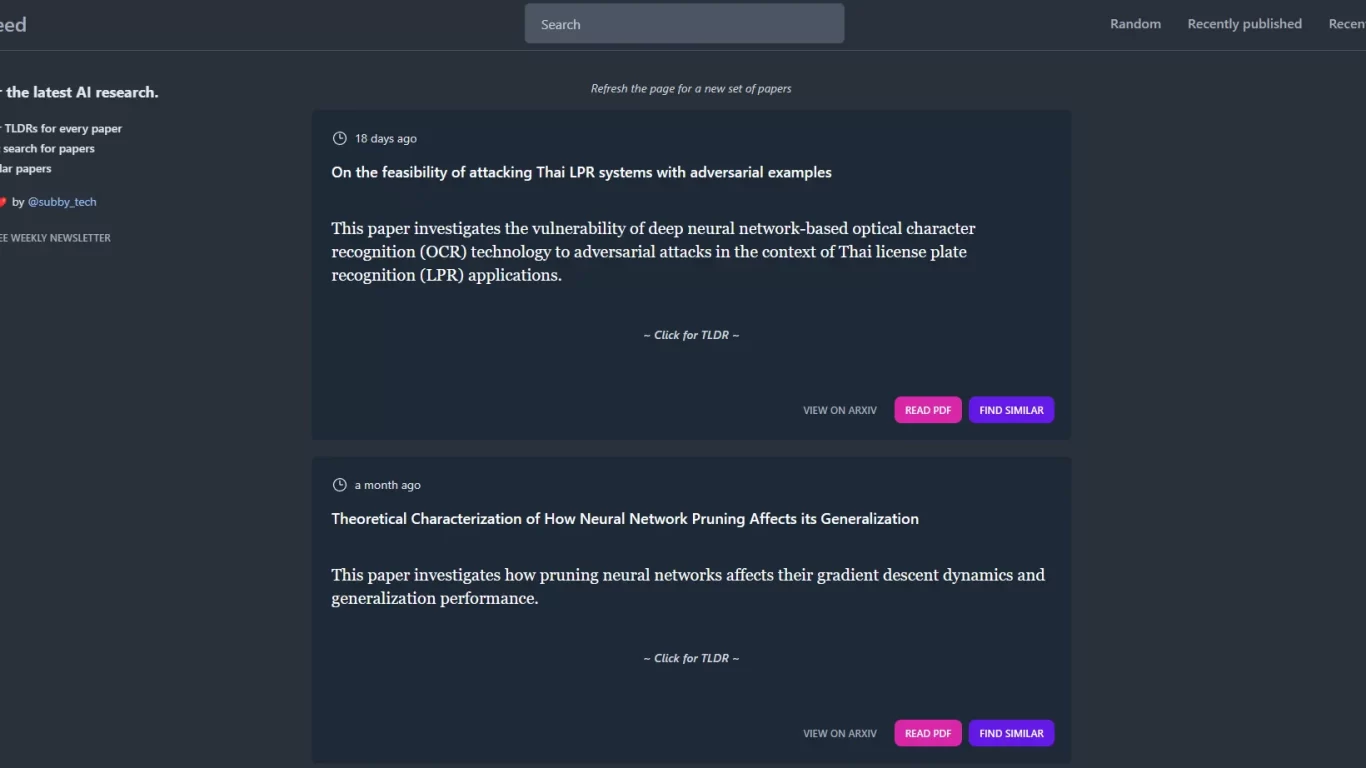The width and height of the screenshot is (1366, 768).
Task: Visit the @subby_tech profile link
Action: pyautogui.click(x=62, y=202)
